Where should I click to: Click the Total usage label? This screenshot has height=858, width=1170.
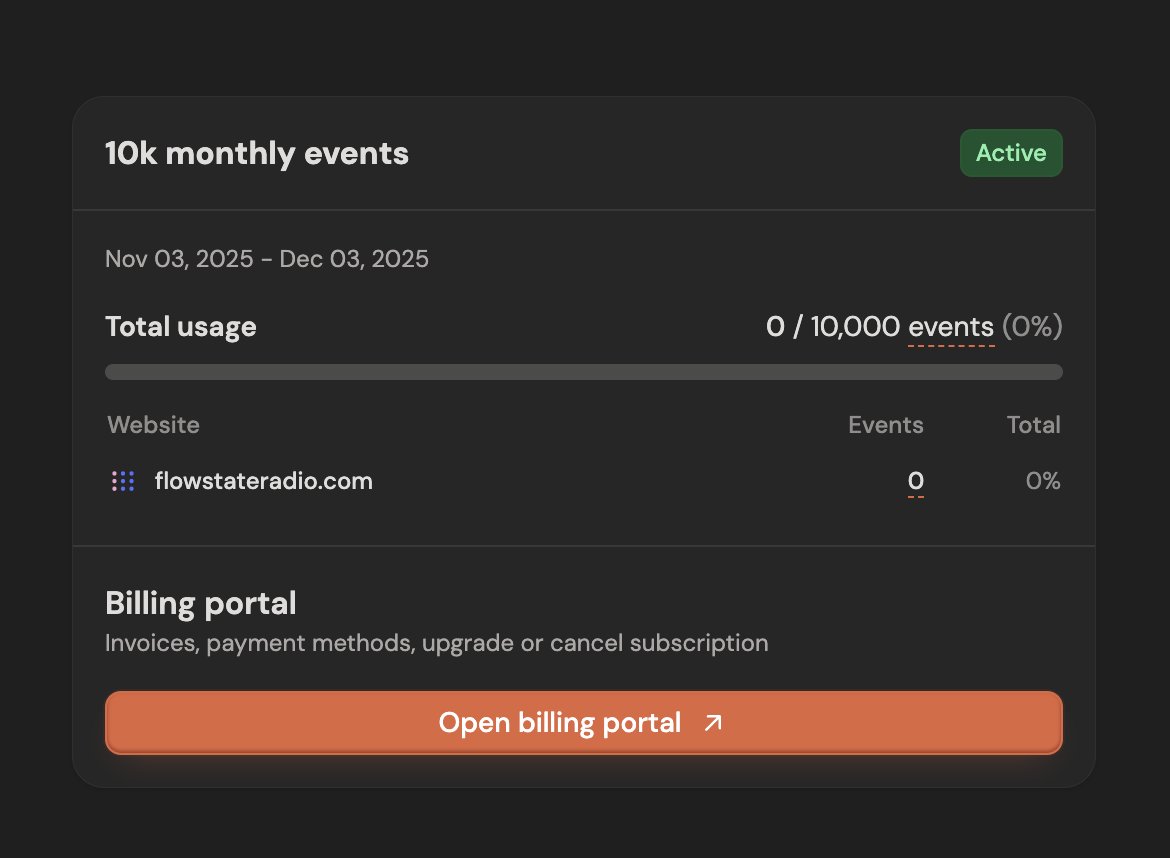[181, 326]
